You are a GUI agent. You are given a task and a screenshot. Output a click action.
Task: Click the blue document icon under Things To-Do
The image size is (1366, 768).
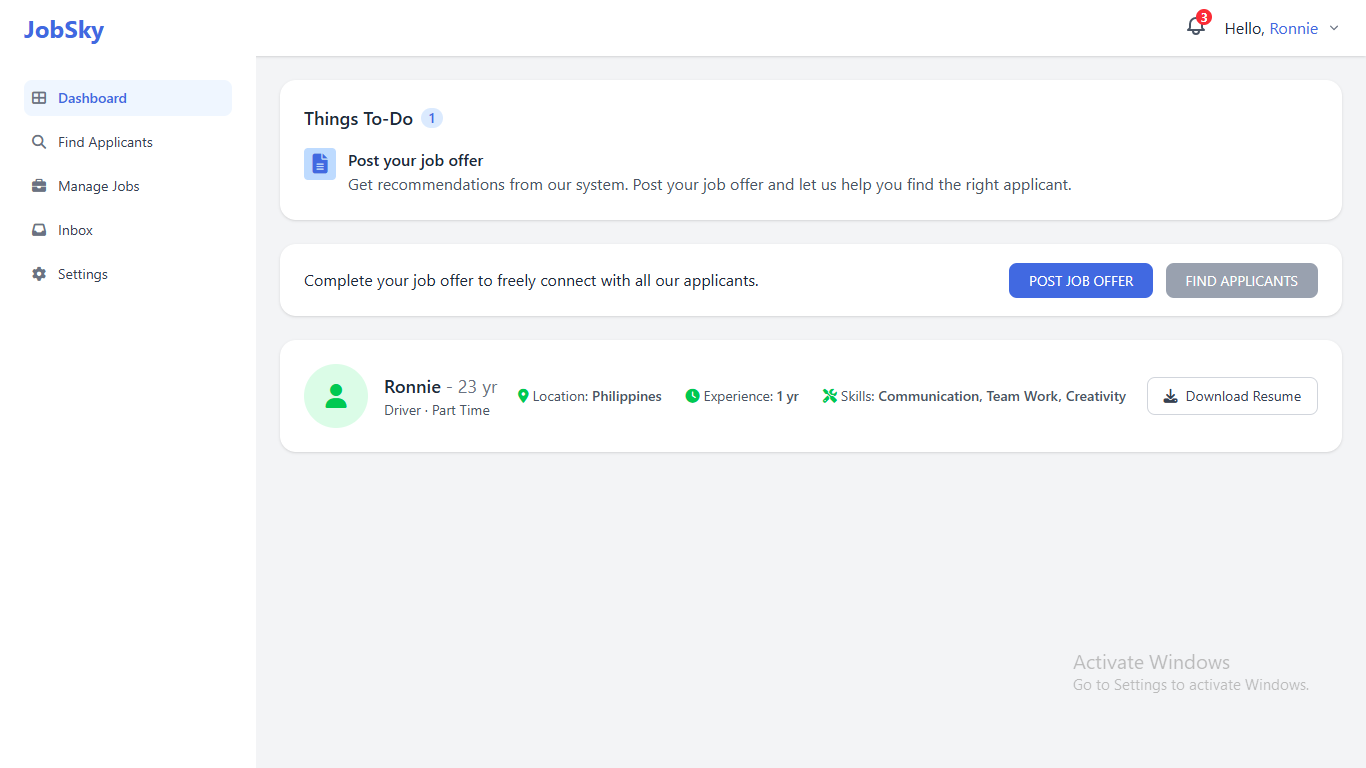coord(320,164)
